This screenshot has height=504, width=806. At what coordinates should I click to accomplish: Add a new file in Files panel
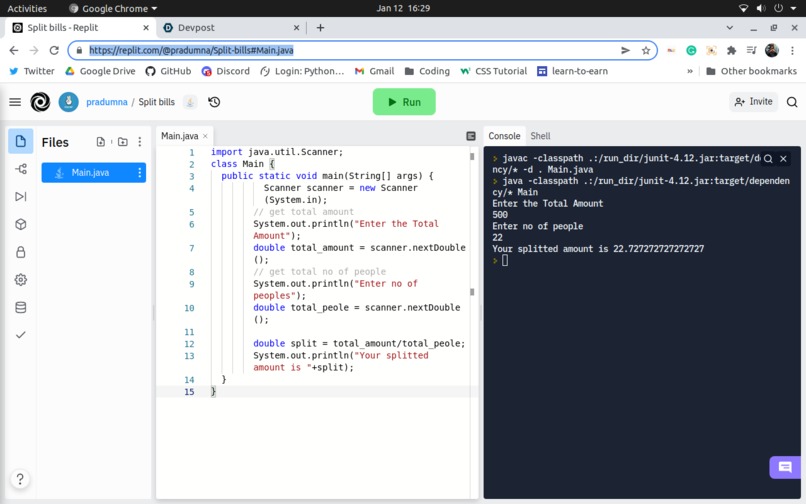click(x=101, y=141)
